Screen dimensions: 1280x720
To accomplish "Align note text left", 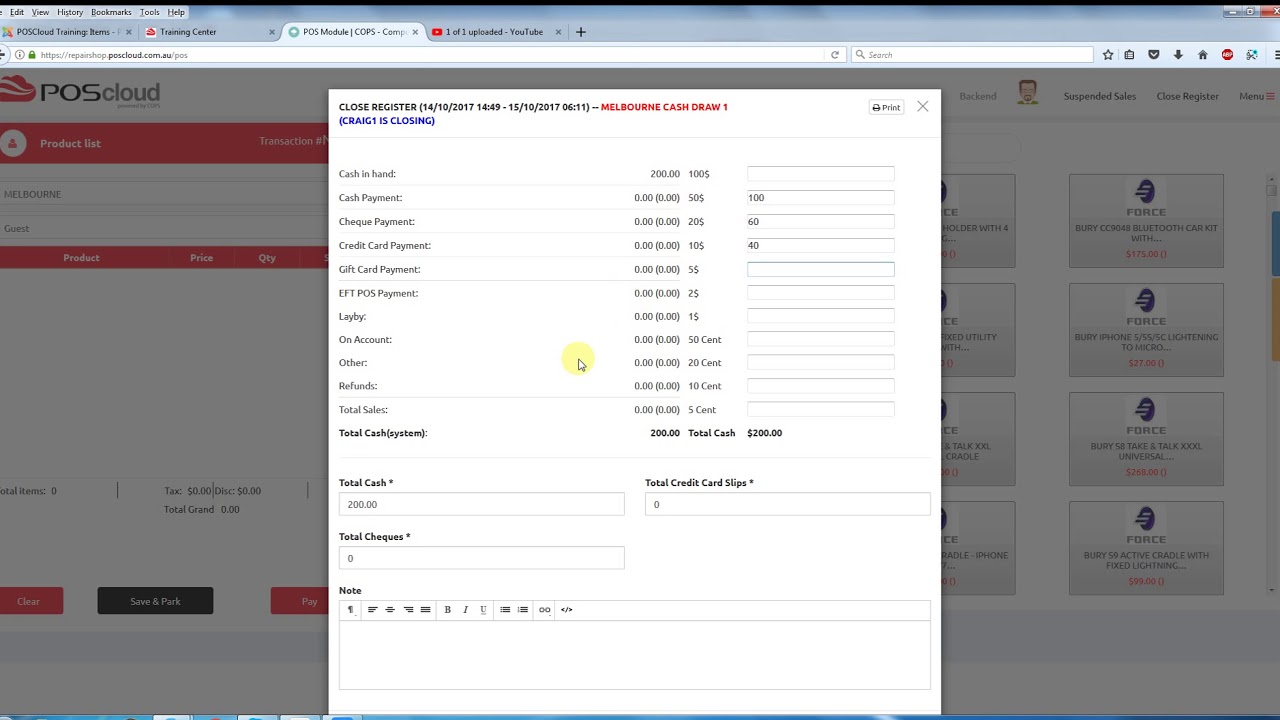I will [x=372, y=609].
